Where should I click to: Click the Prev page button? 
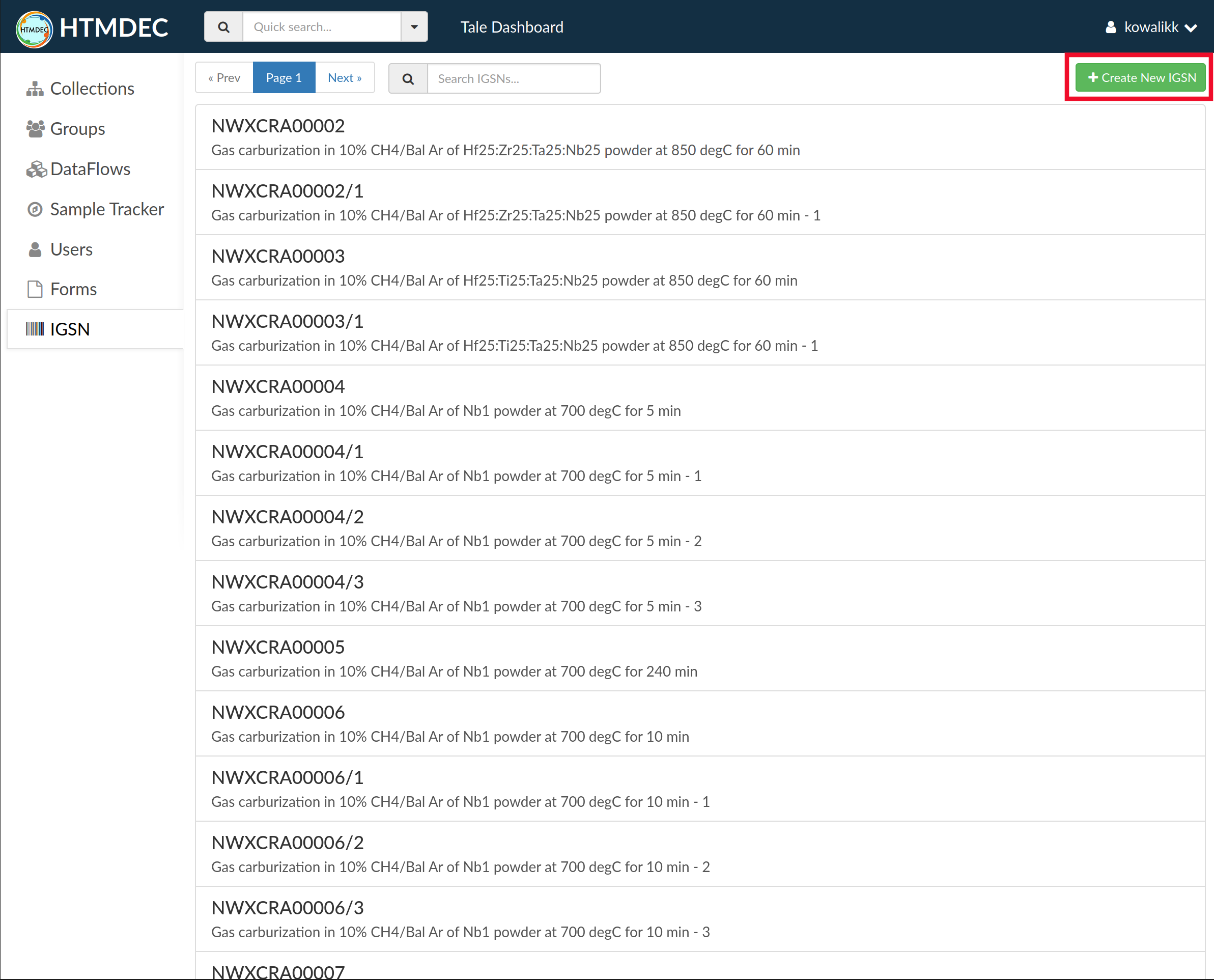coord(224,78)
